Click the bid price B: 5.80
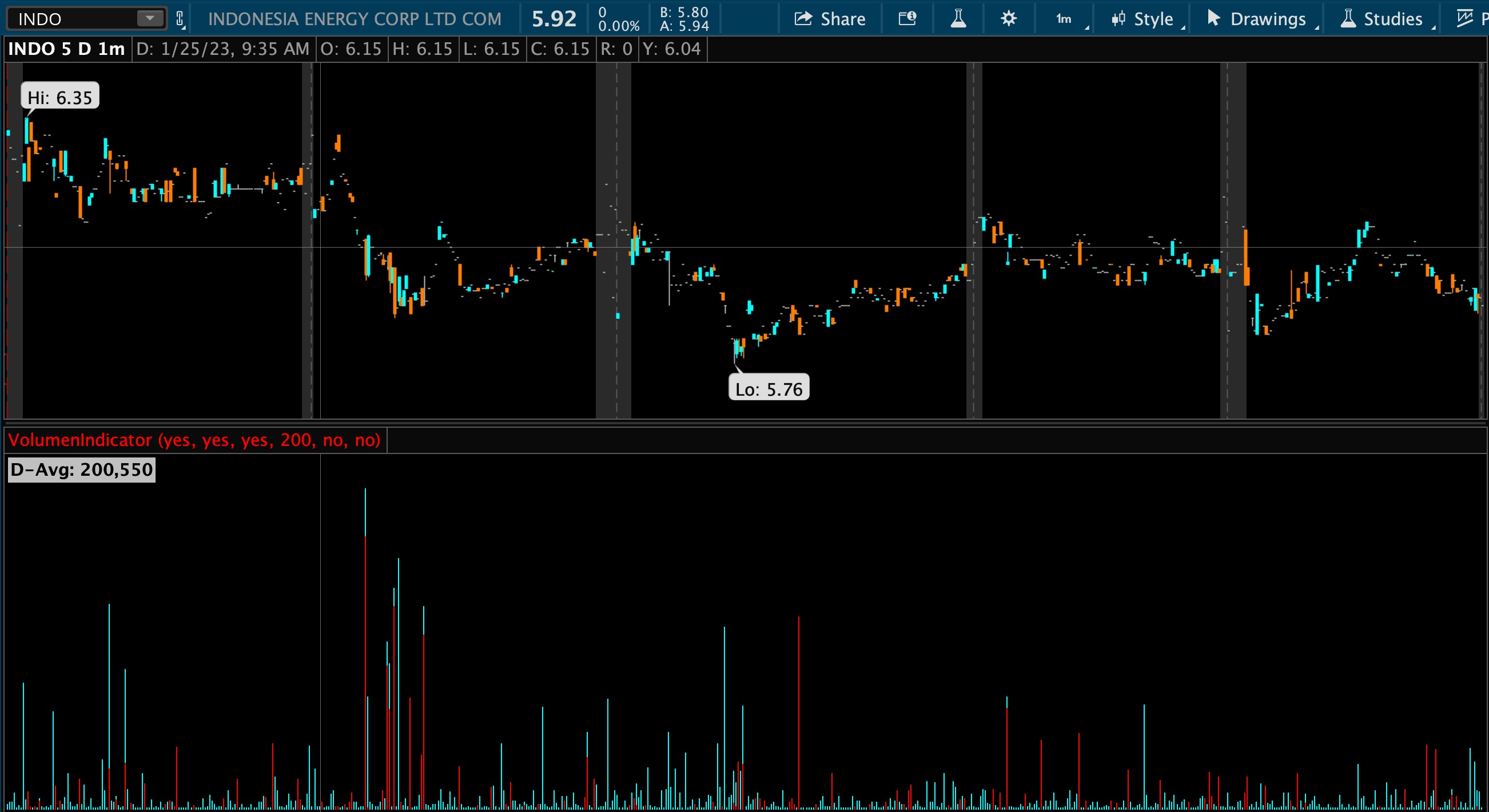 (684, 12)
